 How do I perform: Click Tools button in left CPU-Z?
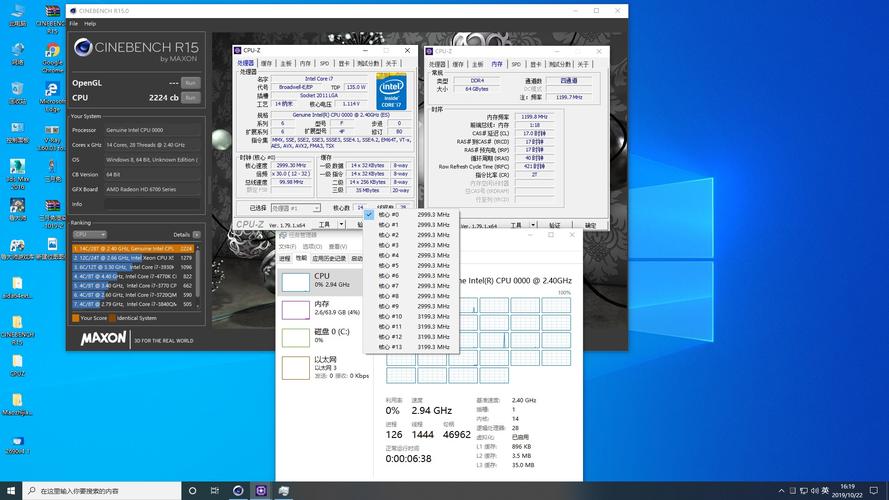[324, 224]
